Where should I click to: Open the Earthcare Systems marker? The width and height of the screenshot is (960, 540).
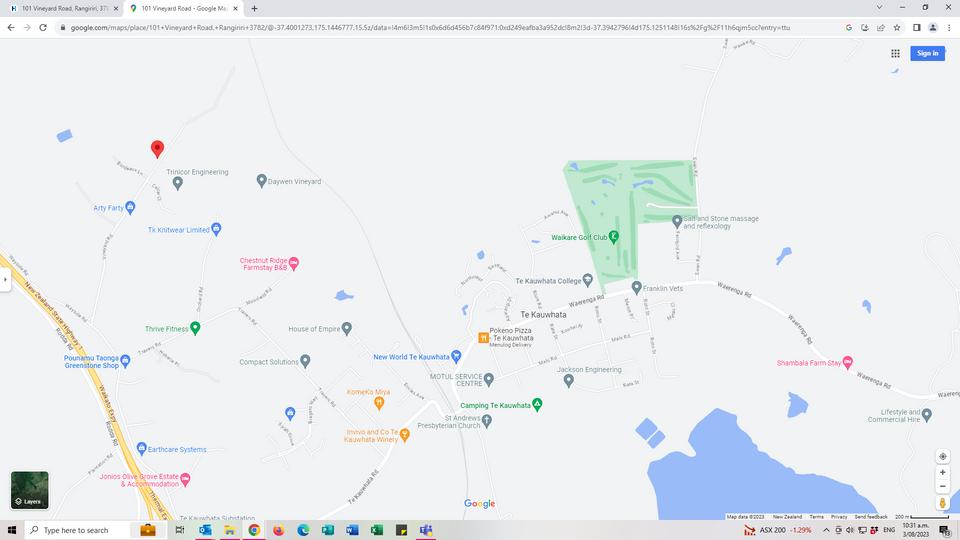pos(142,449)
